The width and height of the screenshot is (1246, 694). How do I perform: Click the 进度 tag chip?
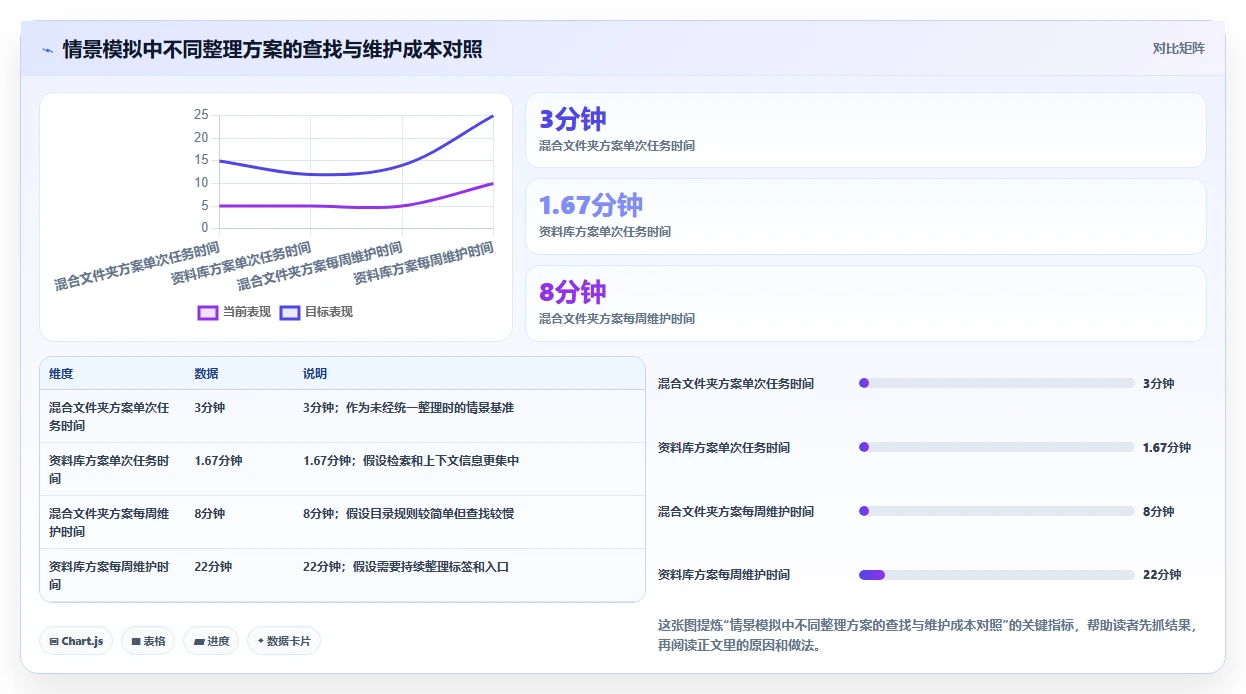pos(211,641)
